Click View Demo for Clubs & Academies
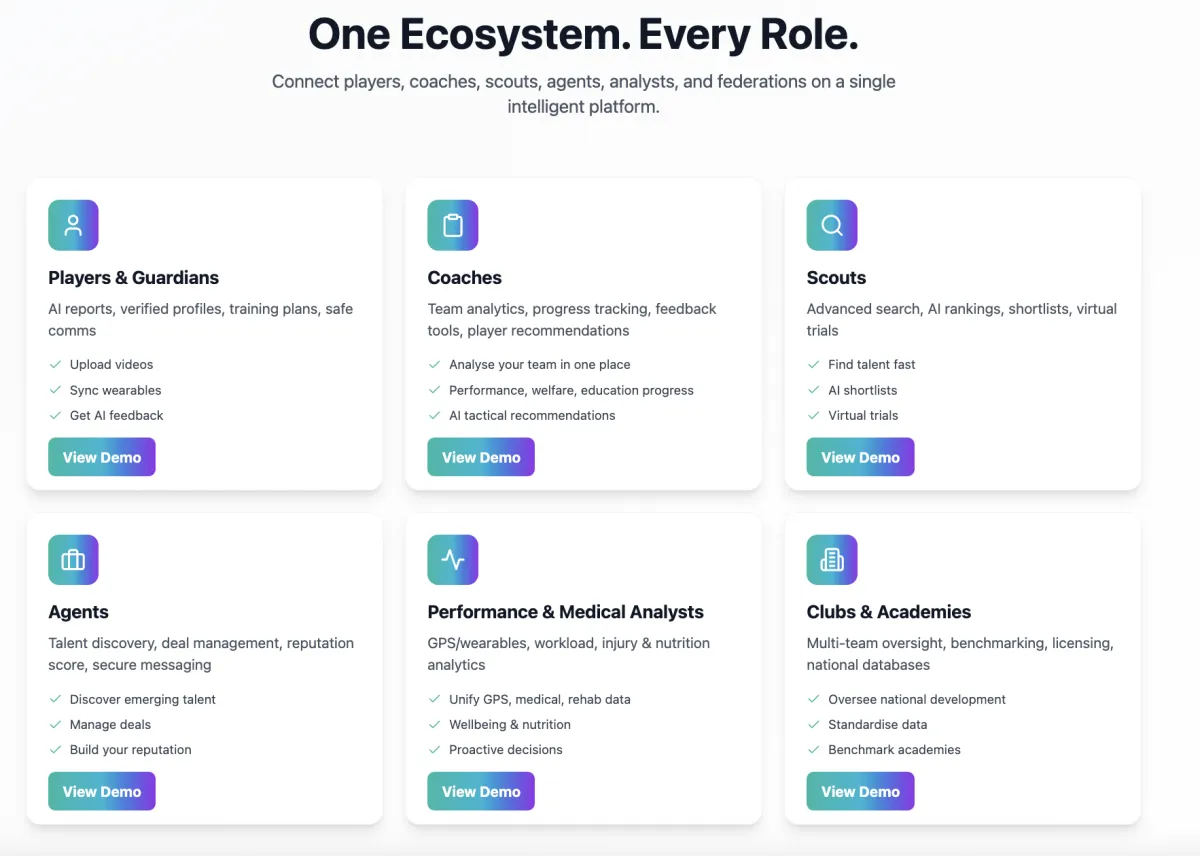1200x856 pixels. [860, 792]
